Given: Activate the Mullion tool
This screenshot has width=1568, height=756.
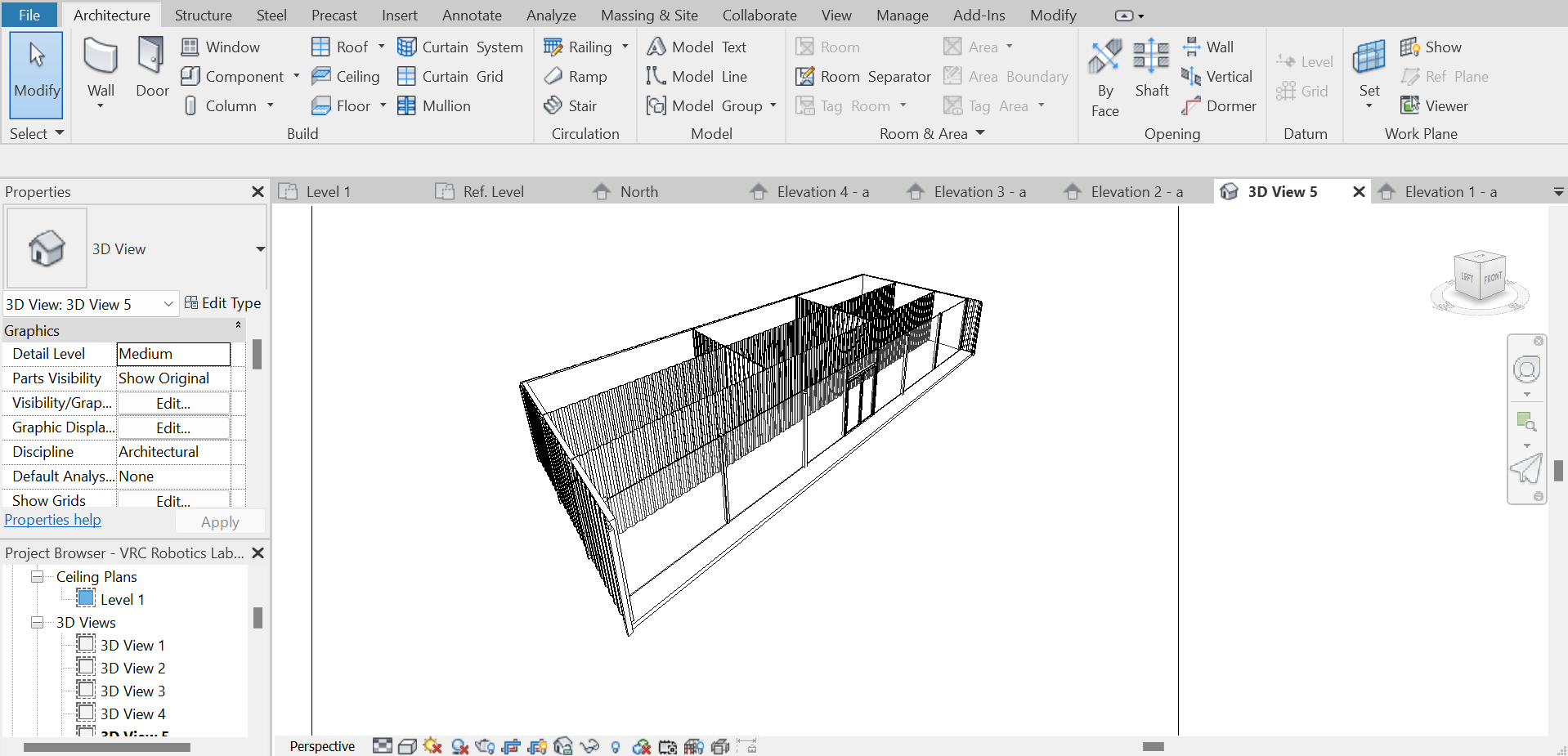Looking at the screenshot, I should coord(434,105).
